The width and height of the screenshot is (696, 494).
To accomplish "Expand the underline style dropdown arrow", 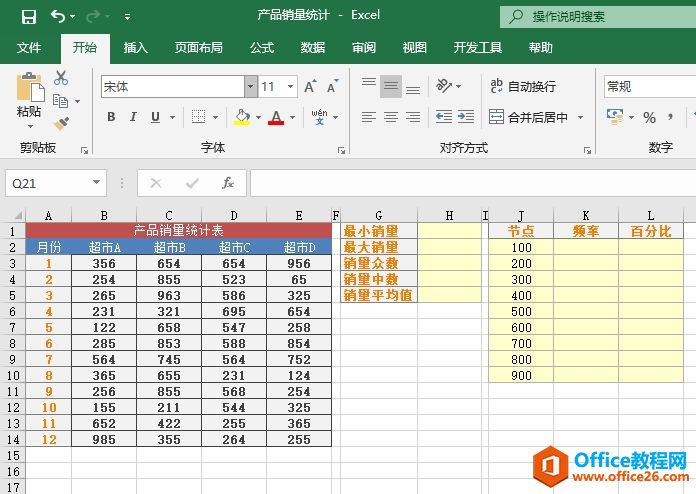I will point(173,117).
